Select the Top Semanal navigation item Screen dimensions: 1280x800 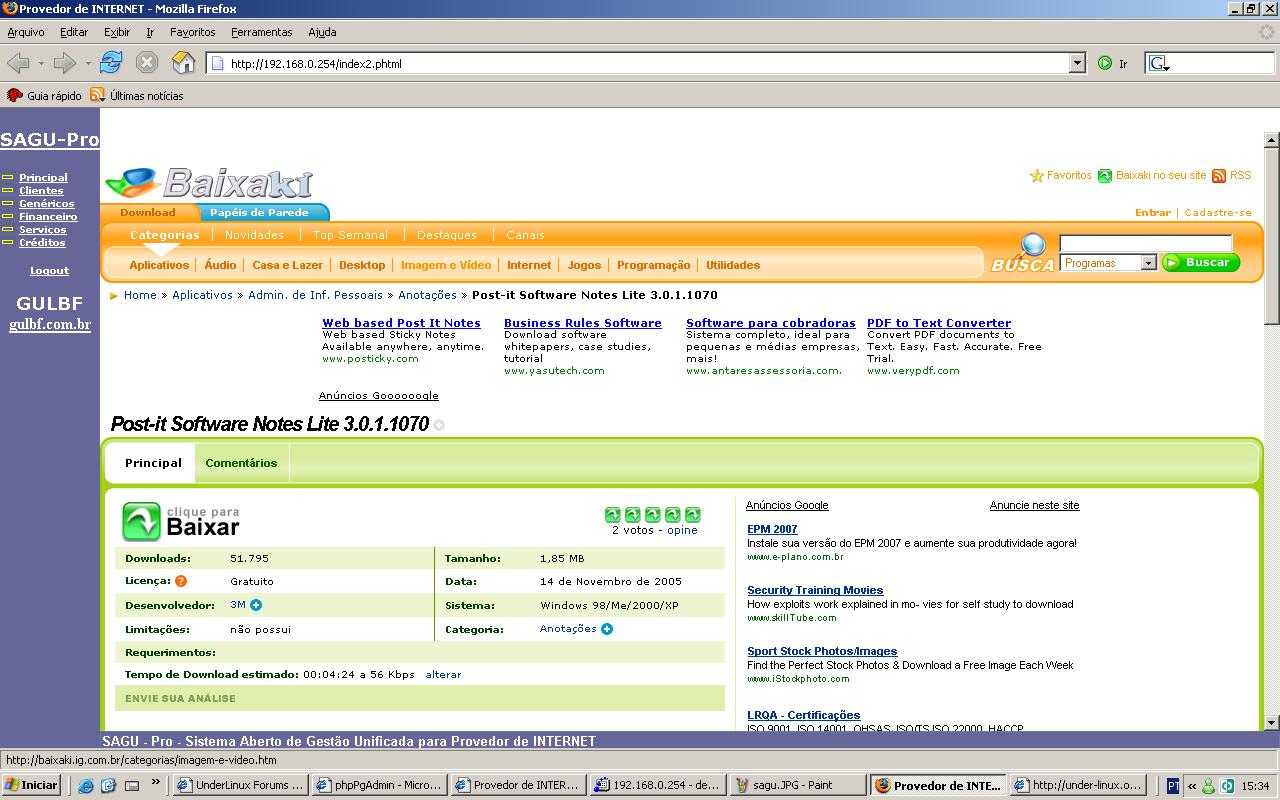350,235
